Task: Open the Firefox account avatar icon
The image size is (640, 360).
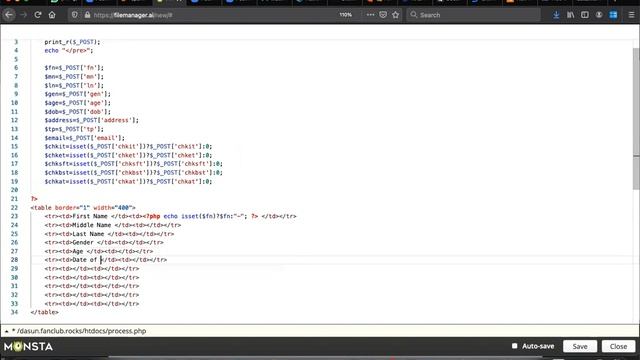Action: (x=599, y=15)
